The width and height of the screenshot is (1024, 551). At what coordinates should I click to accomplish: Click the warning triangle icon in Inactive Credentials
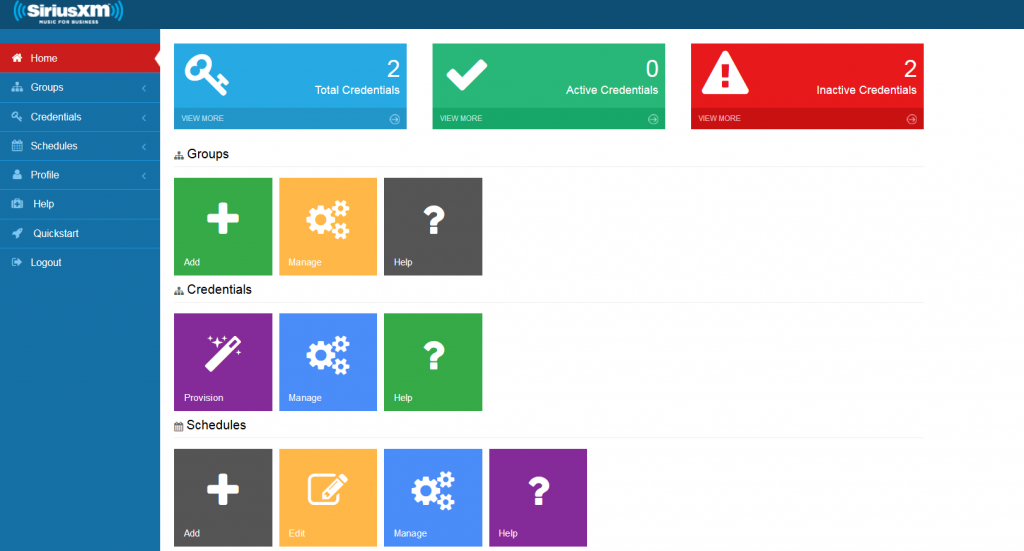tap(725, 73)
